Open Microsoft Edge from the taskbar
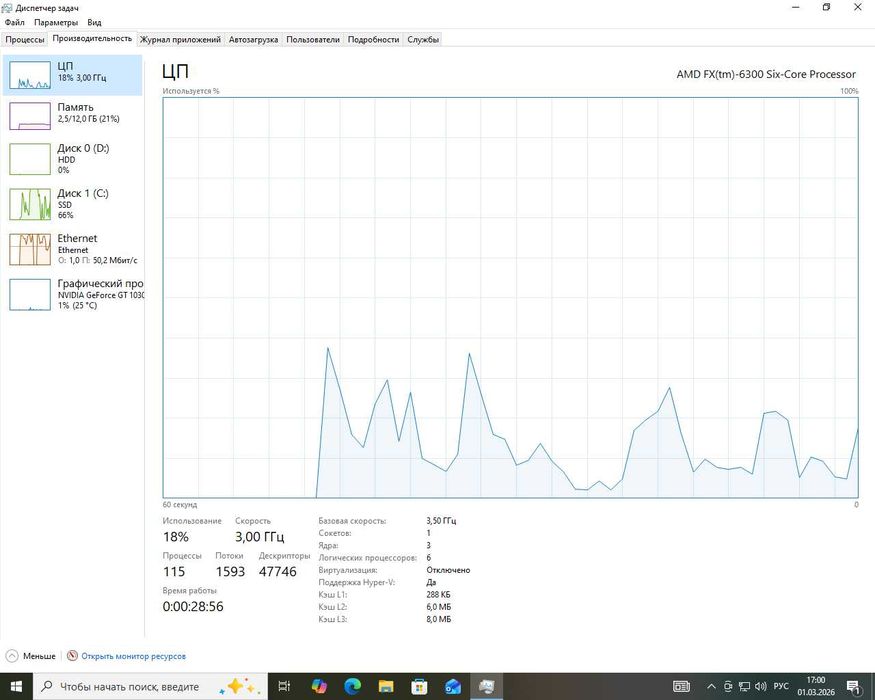Image resolution: width=875 pixels, height=700 pixels. (352, 686)
